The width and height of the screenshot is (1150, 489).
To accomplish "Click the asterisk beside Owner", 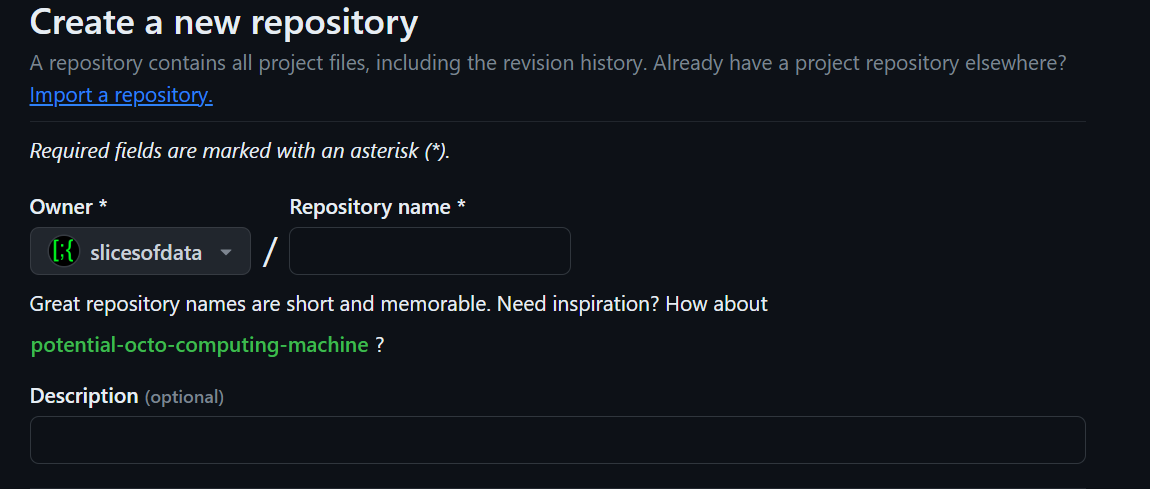I will [x=103, y=206].
